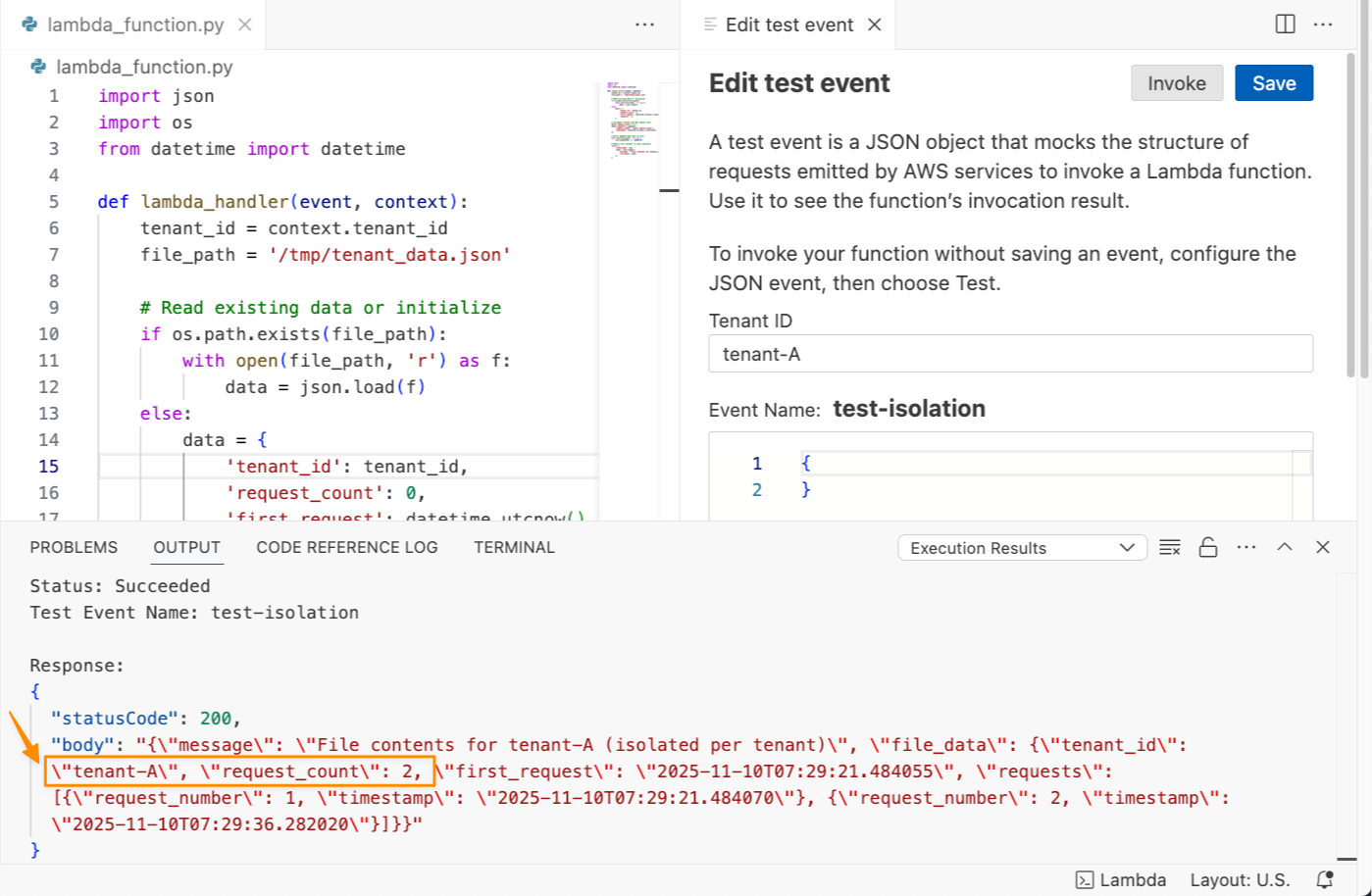The width and height of the screenshot is (1372, 896).
Task: Save the test event
Action: (x=1273, y=83)
